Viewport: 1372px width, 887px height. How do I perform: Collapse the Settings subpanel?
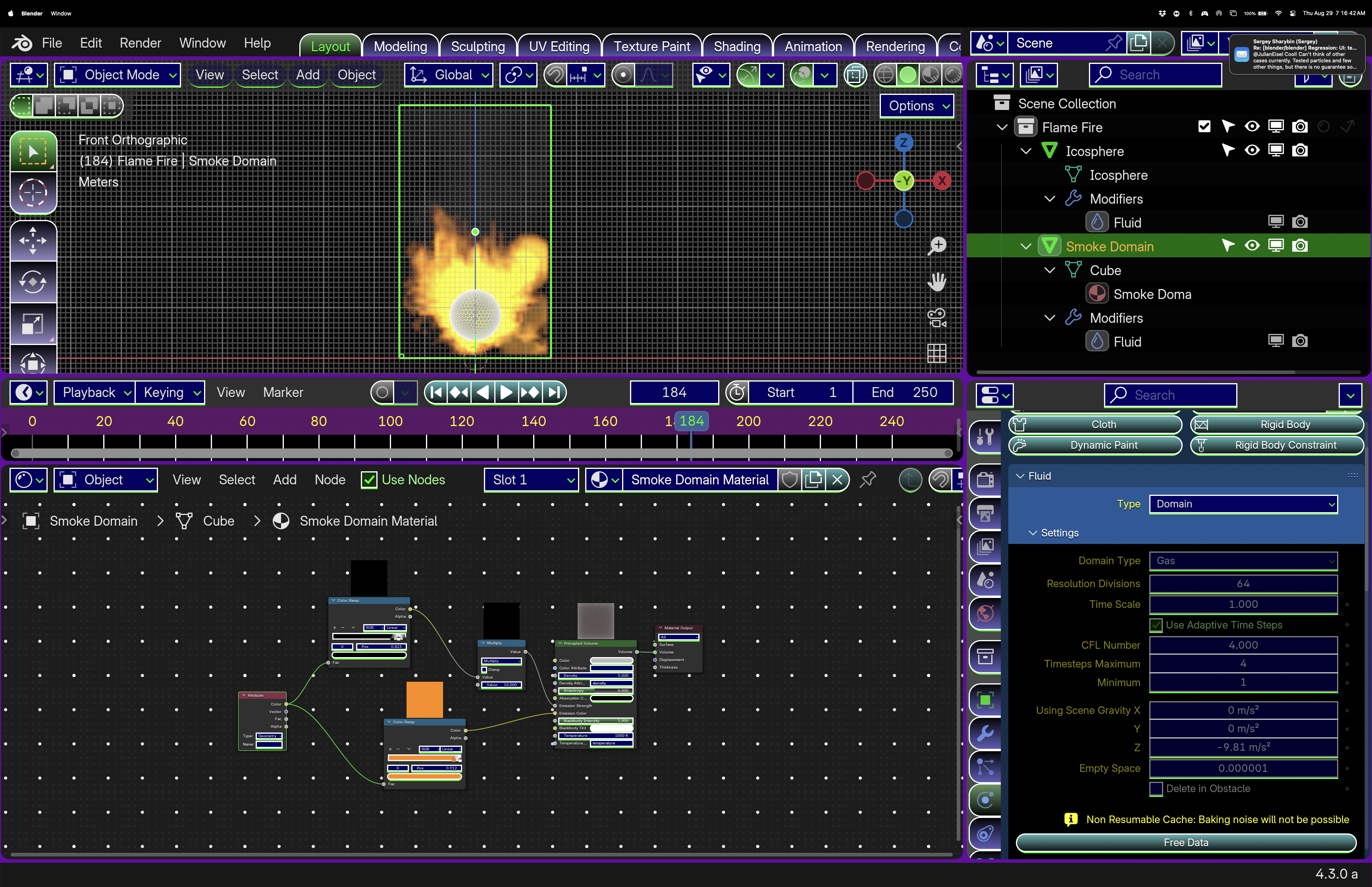[1033, 533]
